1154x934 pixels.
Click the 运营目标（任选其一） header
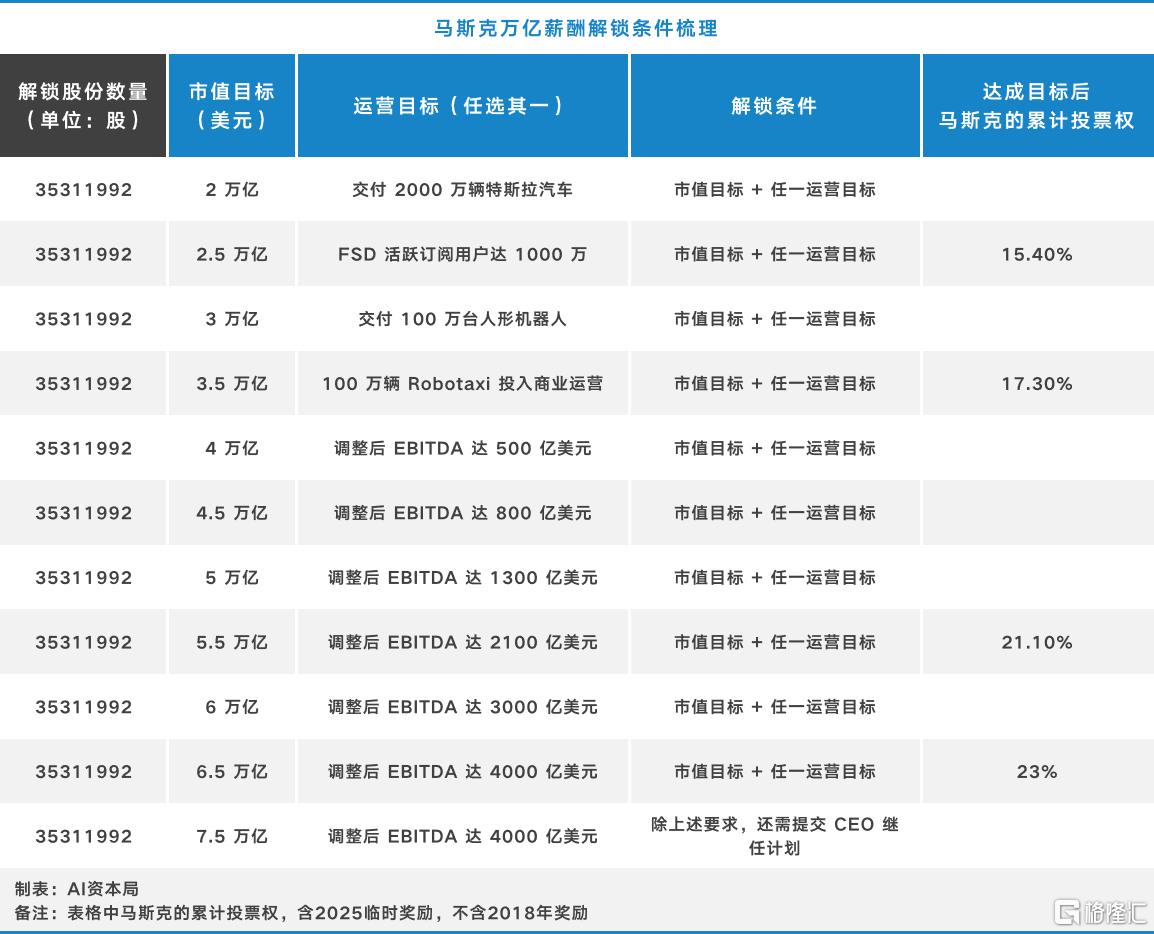pos(463,105)
